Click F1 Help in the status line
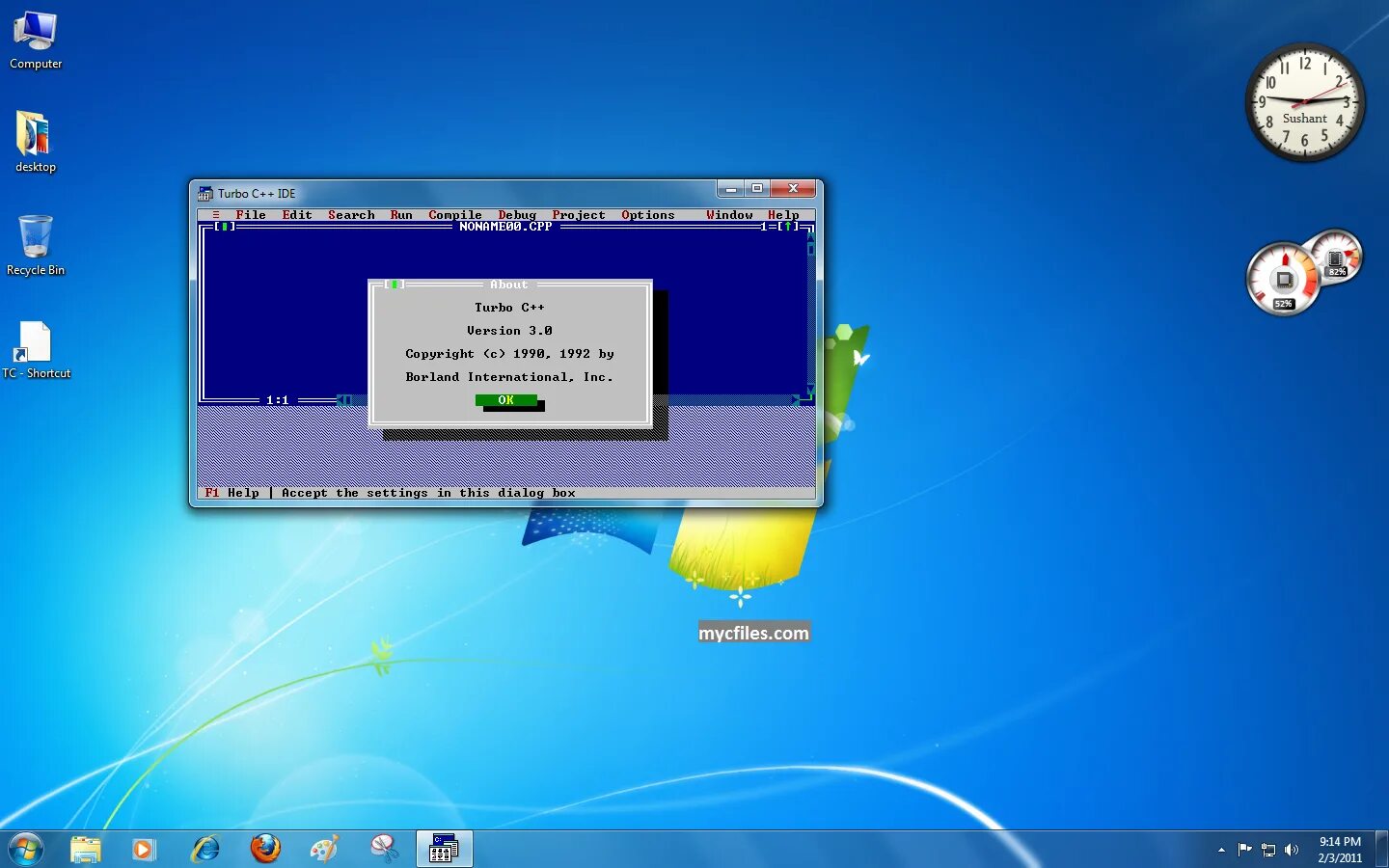The height and width of the screenshot is (868, 1389). click(231, 493)
